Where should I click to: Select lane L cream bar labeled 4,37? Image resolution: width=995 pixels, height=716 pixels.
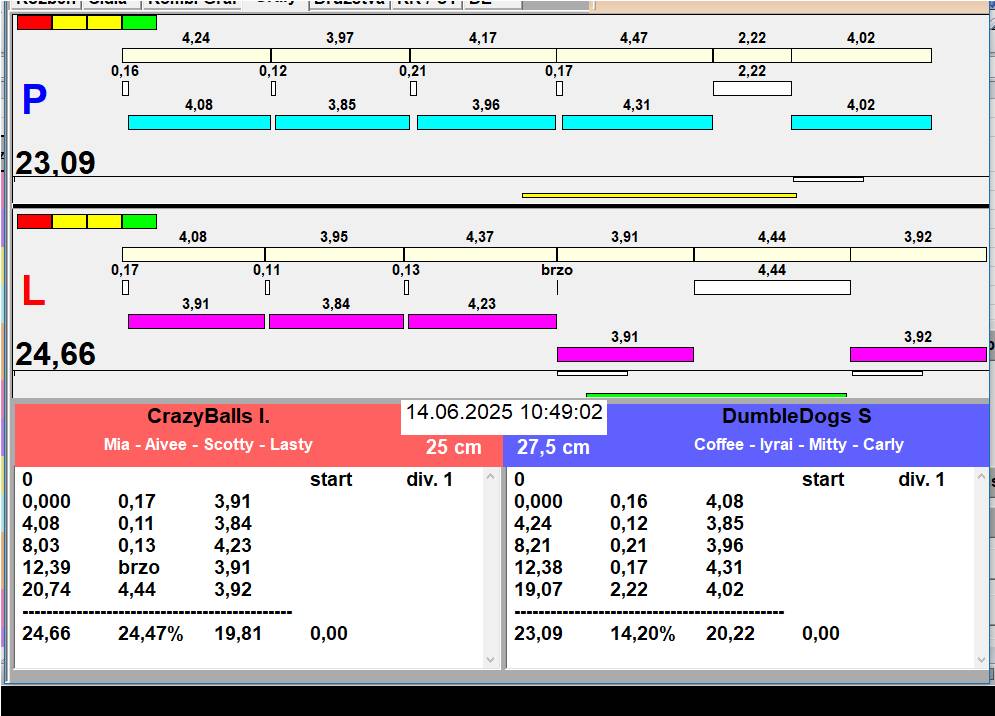click(x=480, y=255)
